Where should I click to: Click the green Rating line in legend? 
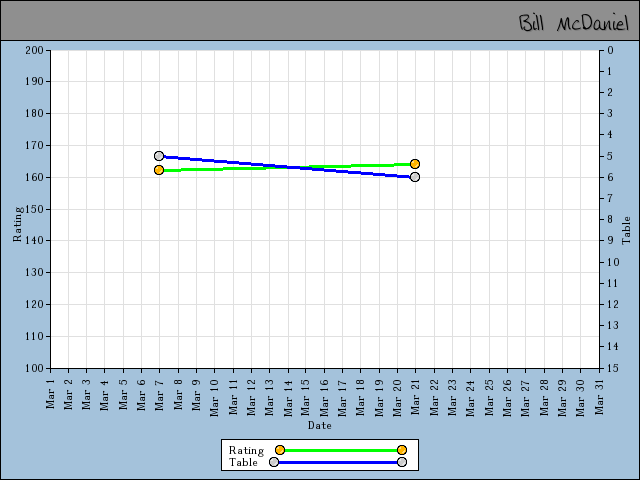(340, 450)
